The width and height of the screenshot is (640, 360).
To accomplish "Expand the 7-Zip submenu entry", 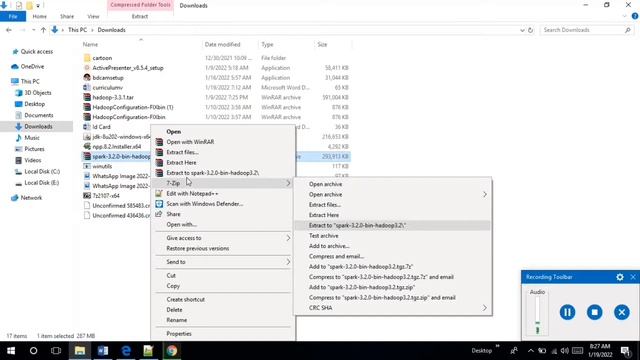I will click(x=222, y=183).
